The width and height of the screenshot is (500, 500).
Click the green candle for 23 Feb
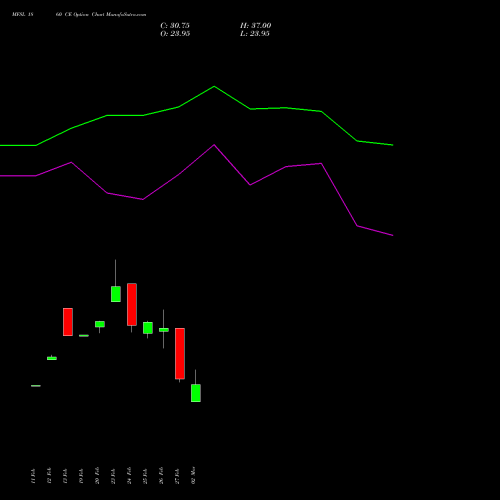tap(116, 294)
